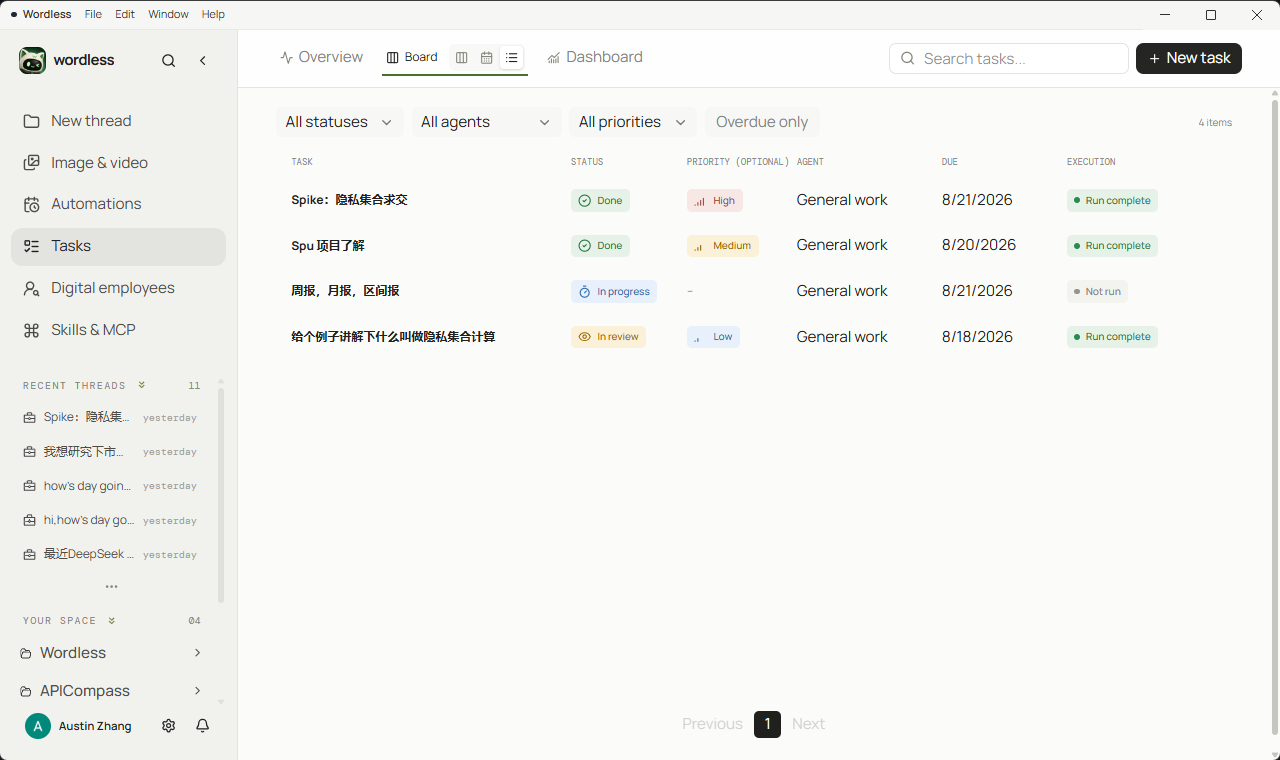This screenshot has width=1280, height=760.
Task: Switch to the Dashboard tab
Action: [x=595, y=57]
